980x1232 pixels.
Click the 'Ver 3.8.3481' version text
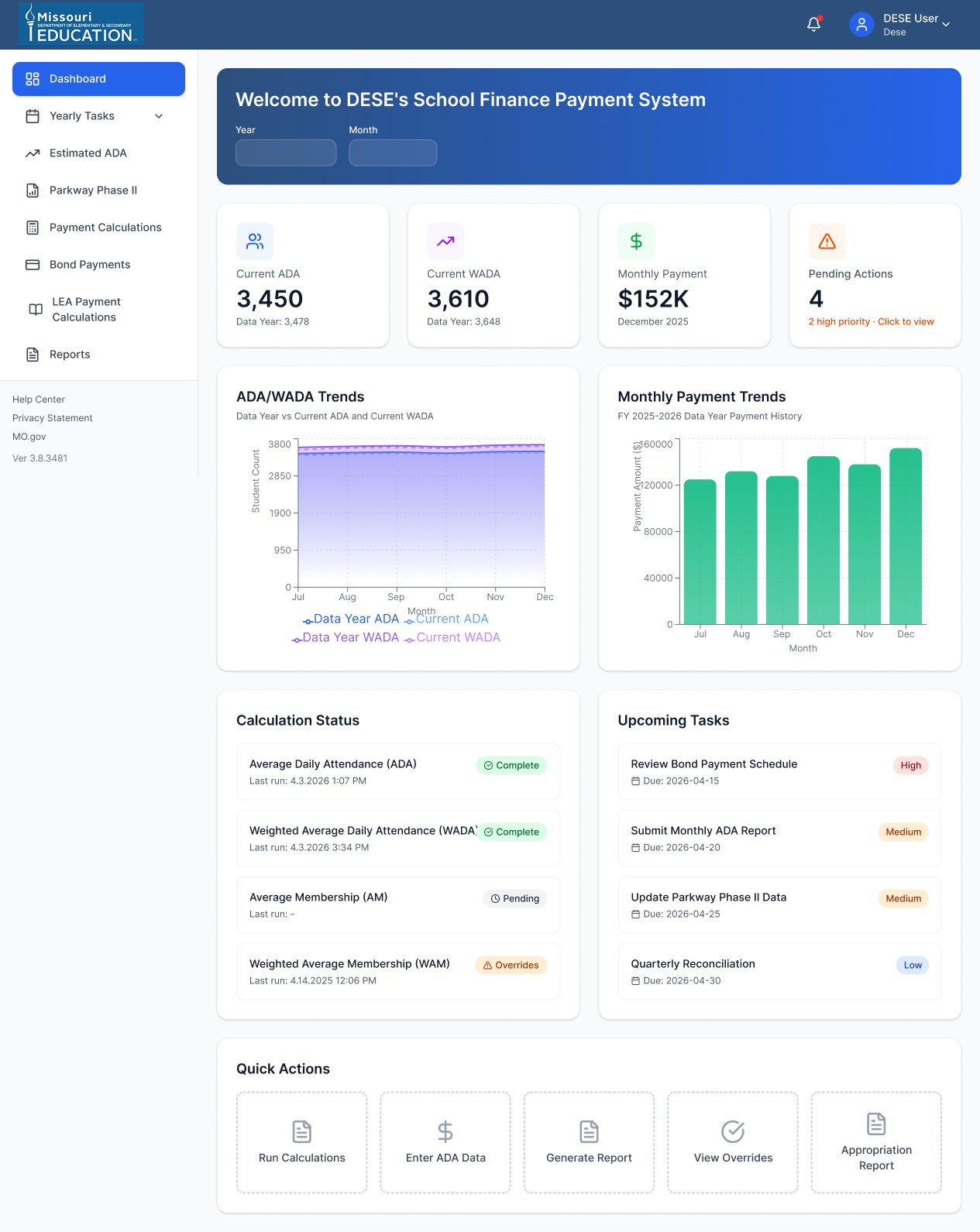(40, 458)
